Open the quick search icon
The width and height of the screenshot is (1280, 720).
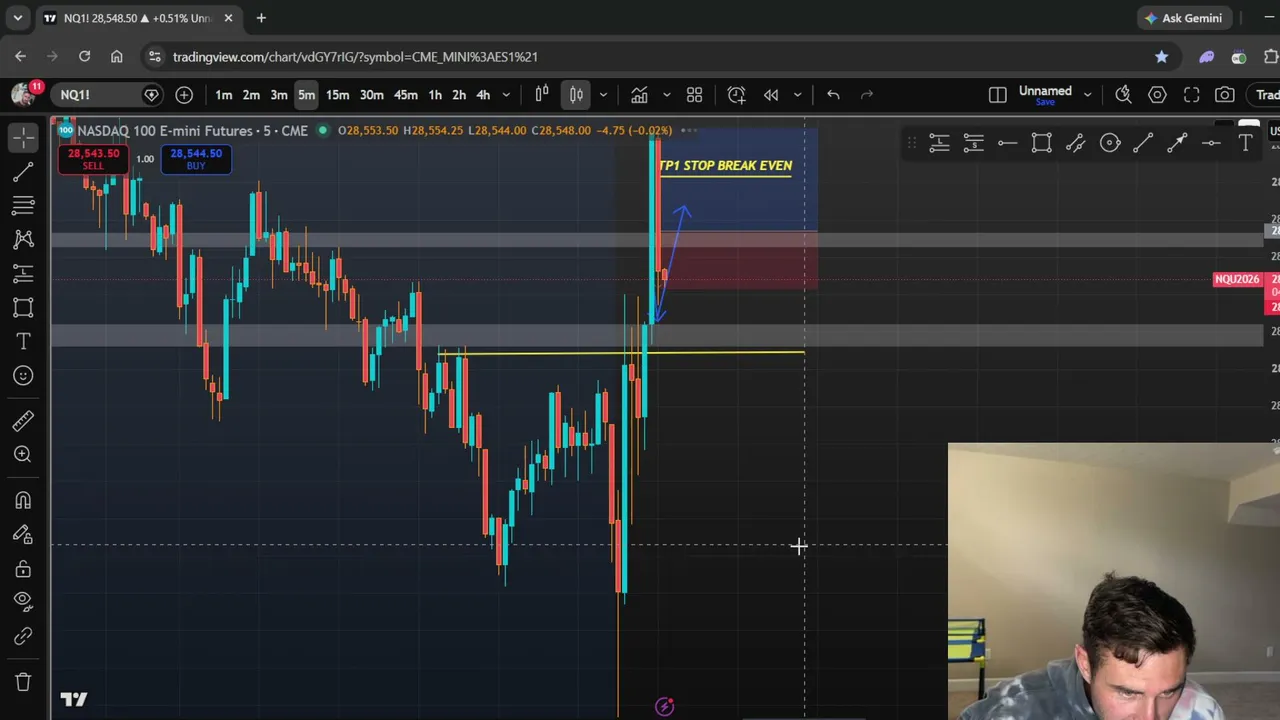click(1123, 95)
